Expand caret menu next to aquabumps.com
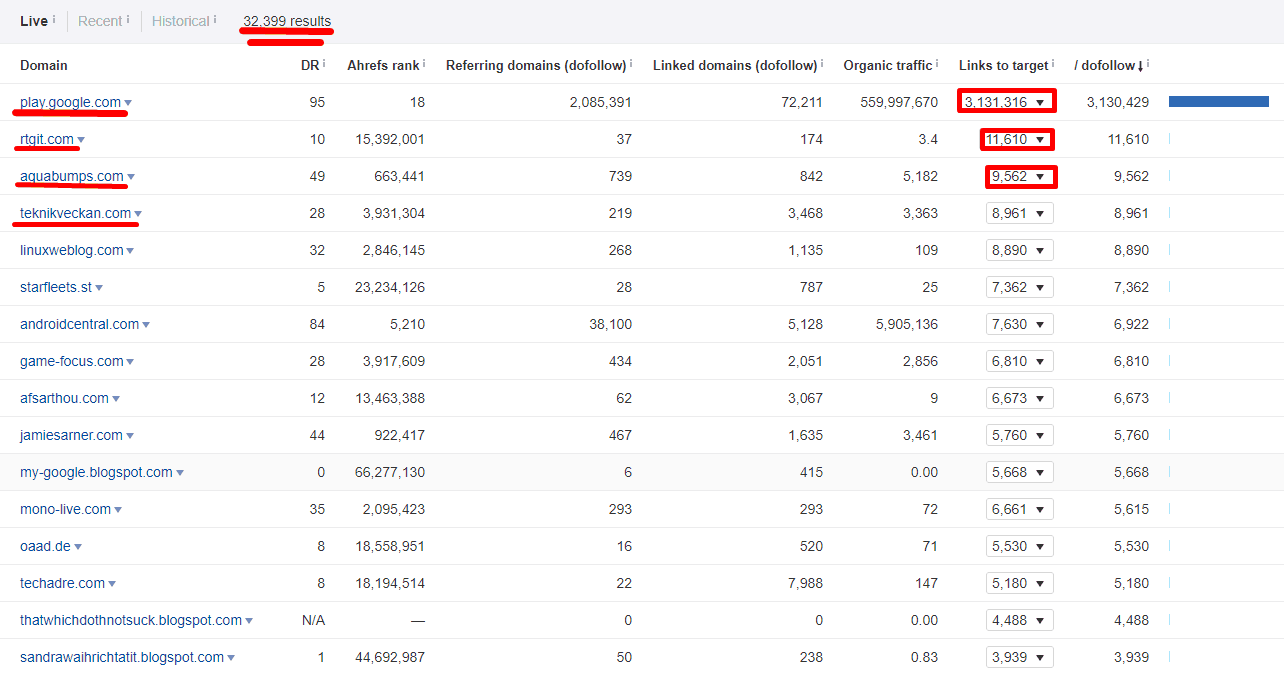Screen dimensions: 1284x673 coord(131,177)
